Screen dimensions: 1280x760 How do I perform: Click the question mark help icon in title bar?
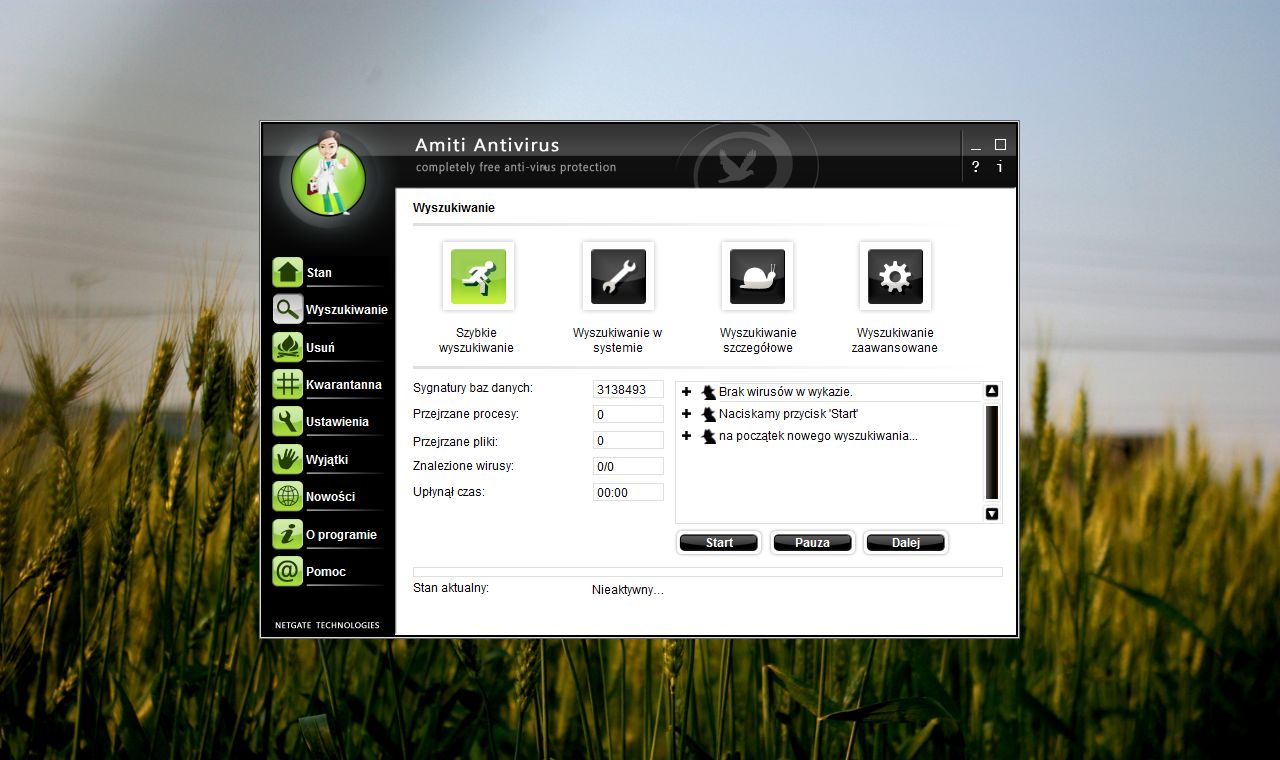coord(976,167)
